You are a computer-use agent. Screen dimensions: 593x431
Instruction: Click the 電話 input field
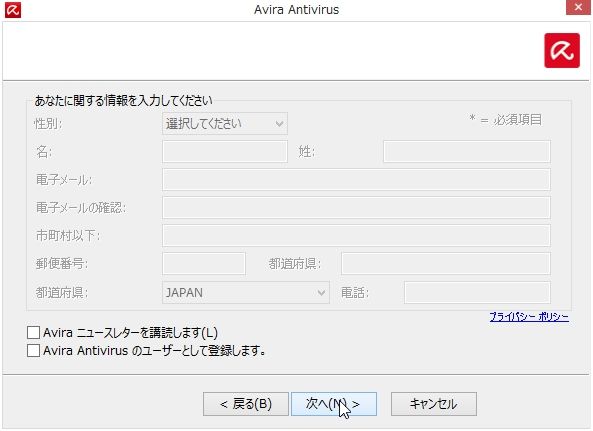pos(477,292)
